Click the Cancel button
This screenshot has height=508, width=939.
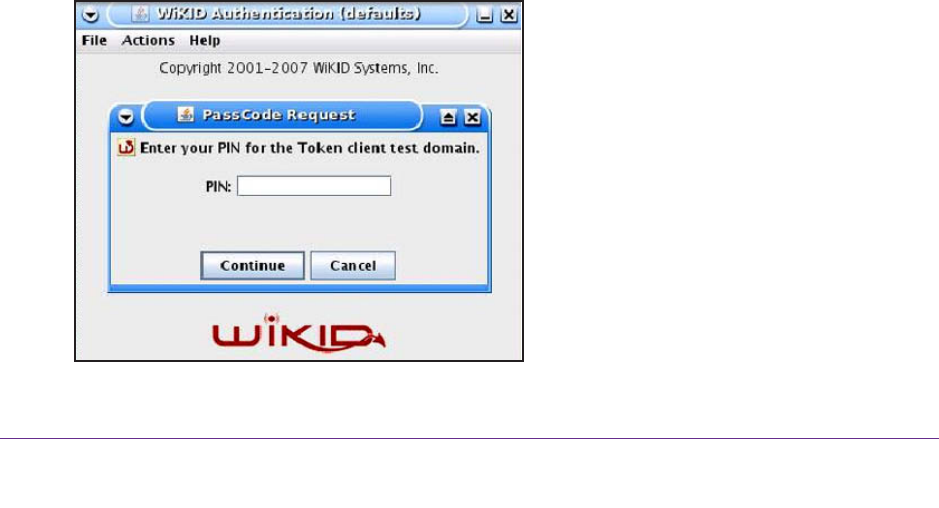pos(353,265)
